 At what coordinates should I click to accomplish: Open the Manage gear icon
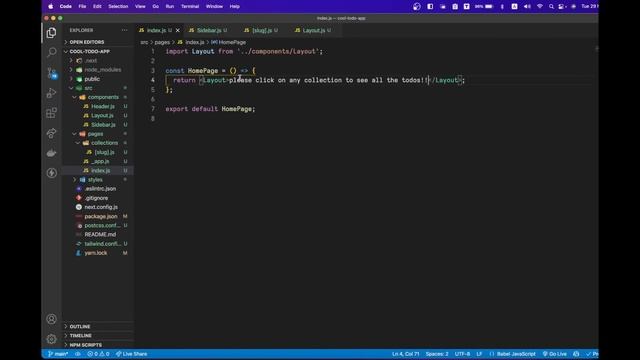point(51,339)
